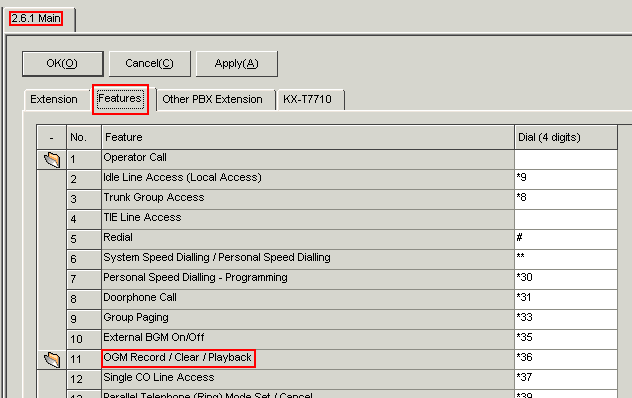This screenshot has width=632, height=398.
Task: Click the empty TIE Line Access dial field
Action: tap(566, 219)
